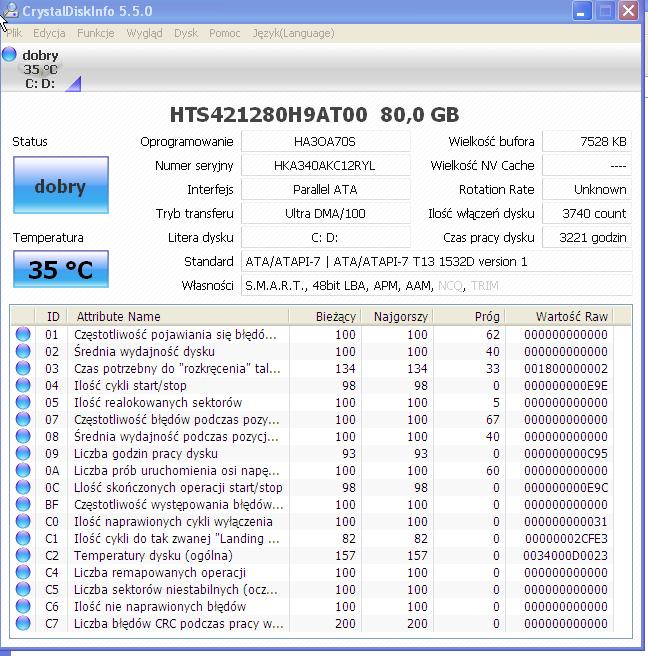This screenshot has width=648, height=656.
Task: Click the Wartość Raw column header
Action: coord(559,316)
